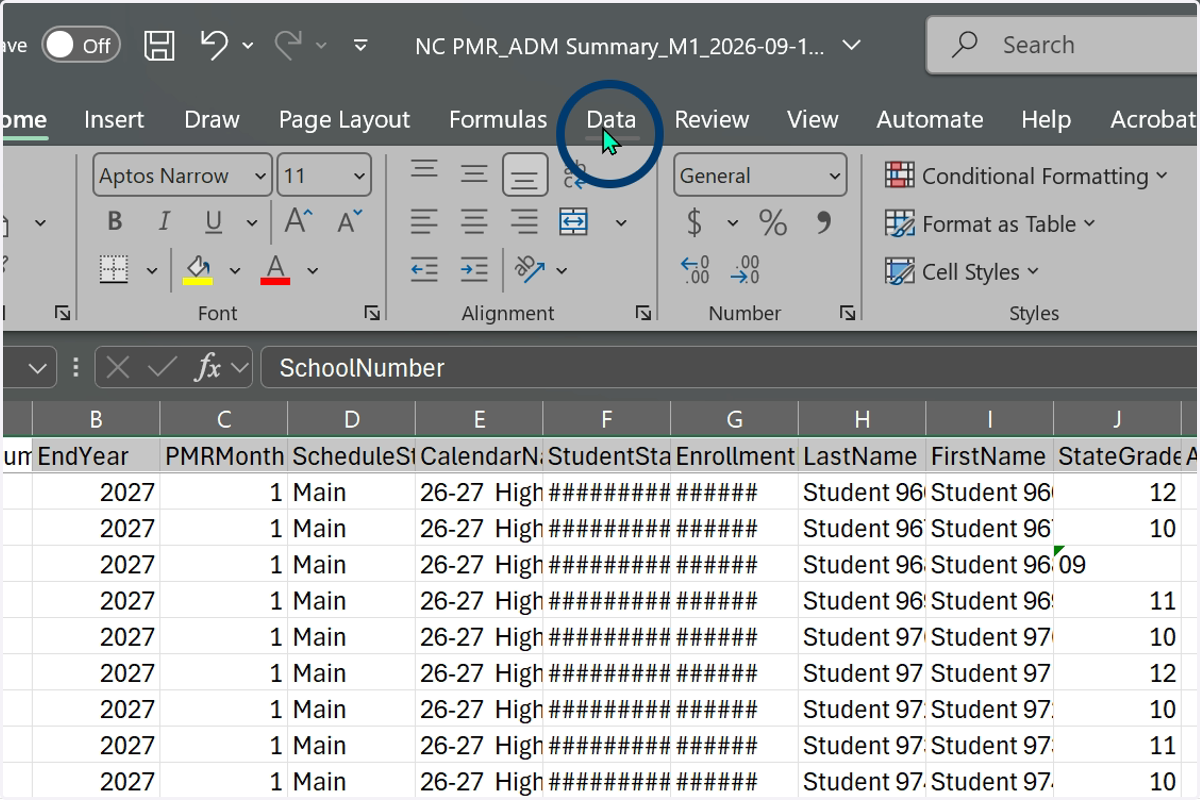This screenshot has width=1200, height=800.
Task: Toggle Bold formatting
Action: click(x=115, y=222)
